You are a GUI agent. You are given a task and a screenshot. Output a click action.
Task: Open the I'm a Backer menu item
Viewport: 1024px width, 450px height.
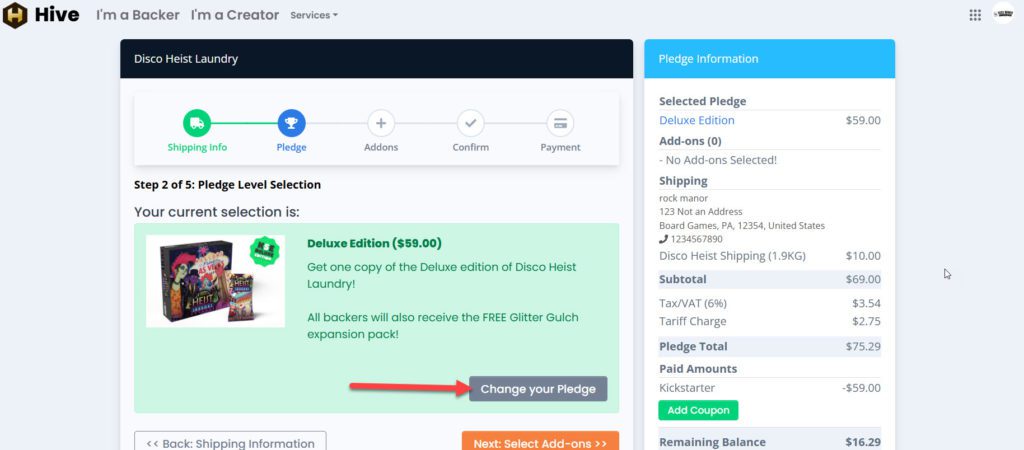tap(138, 15)
